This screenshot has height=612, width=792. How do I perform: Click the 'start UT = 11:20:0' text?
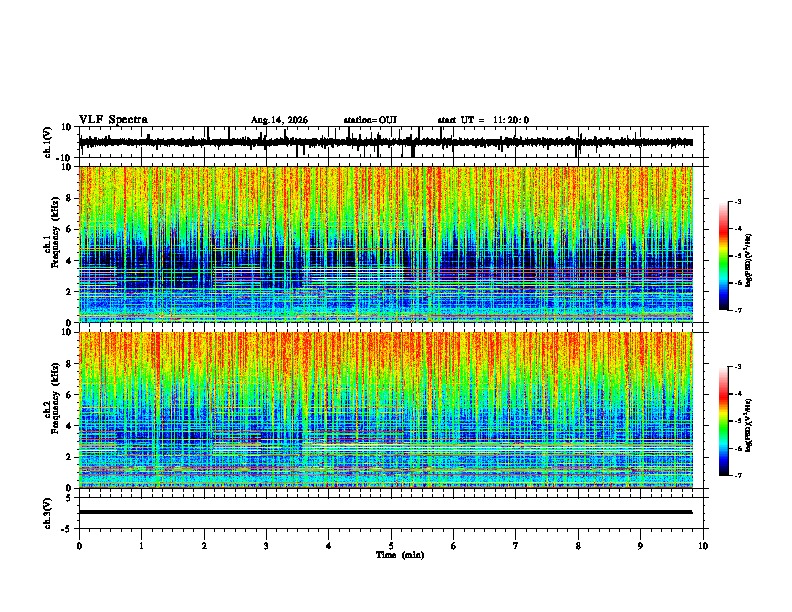click(x=483, y=120)
